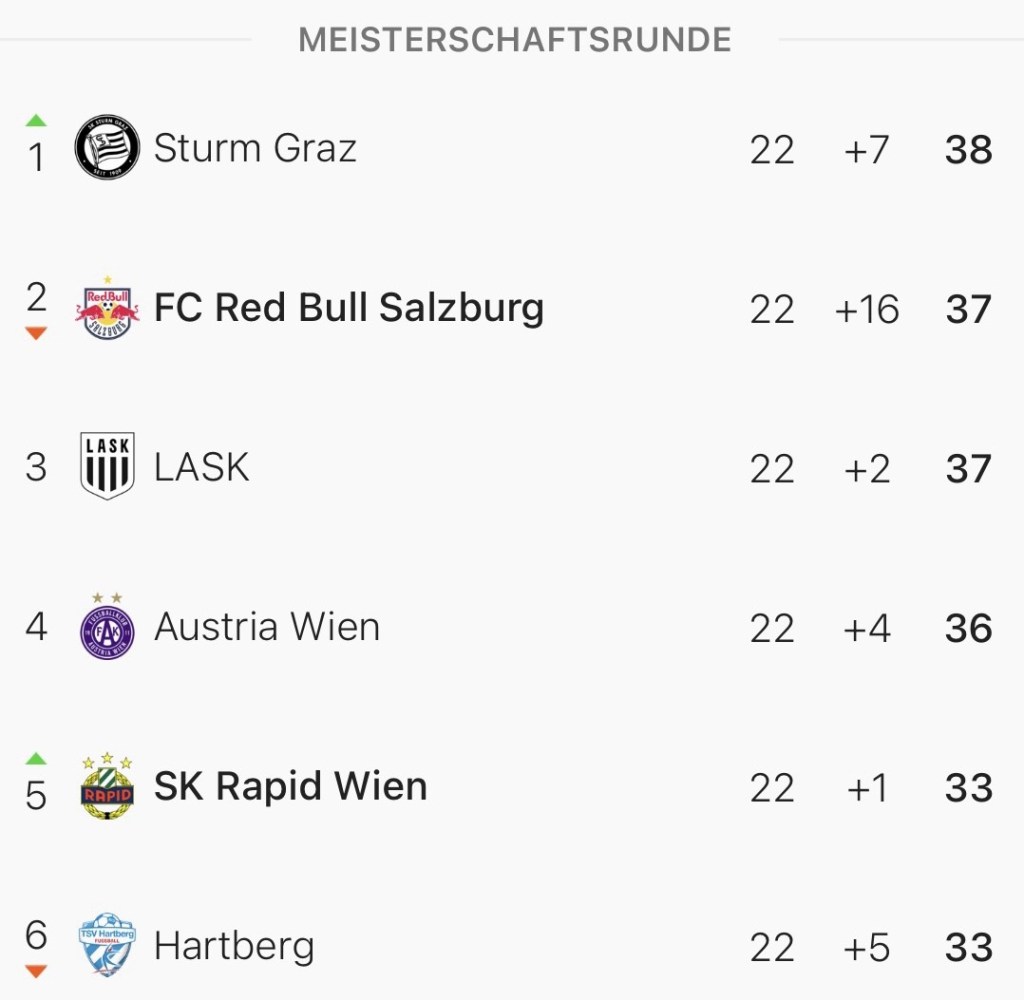Tap the Austria Wien team name
Screen dimensions: 1024x1000
[267, 628]
